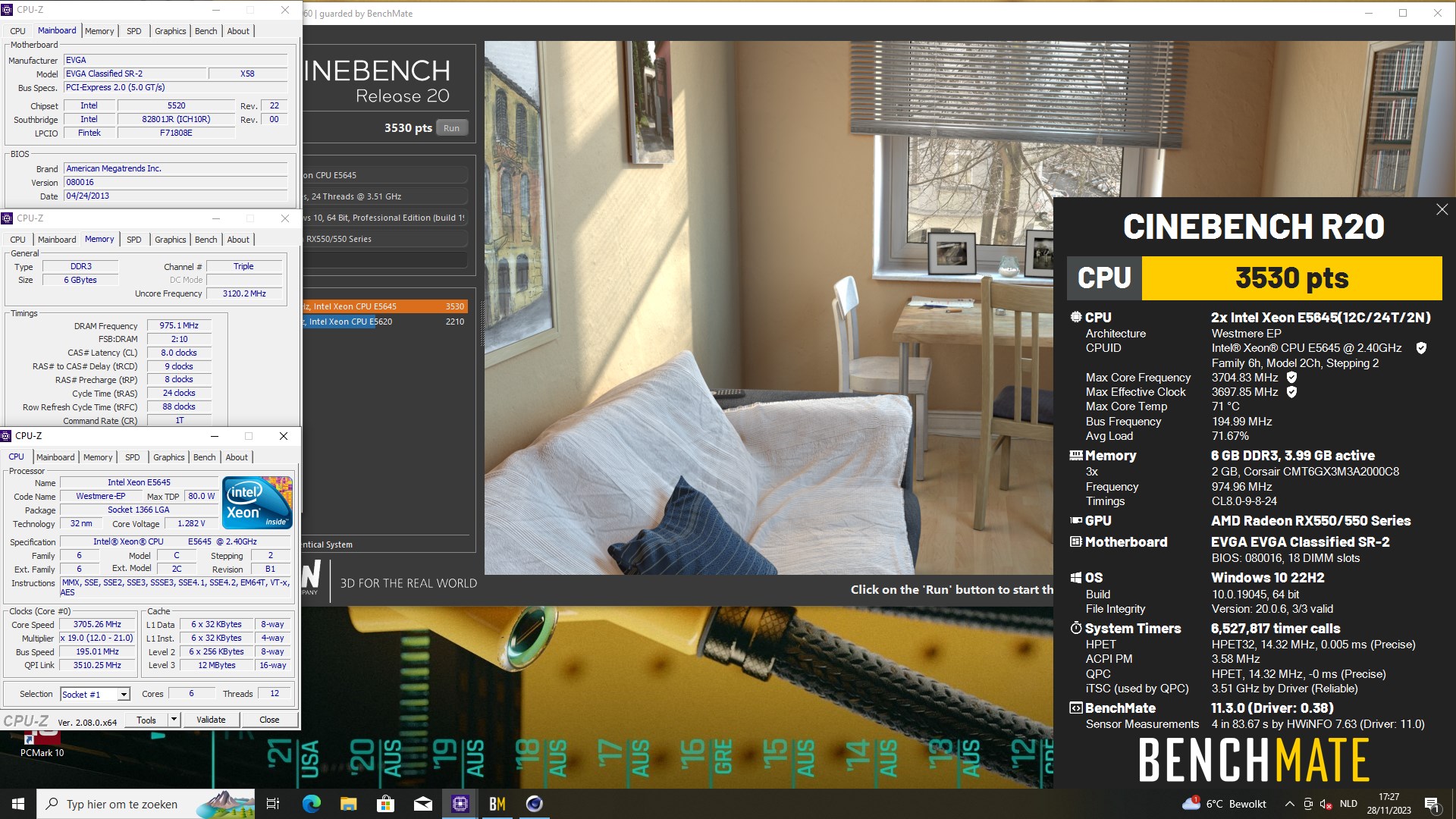Show hidden system tray icons chevron

tap(1289, 804)
